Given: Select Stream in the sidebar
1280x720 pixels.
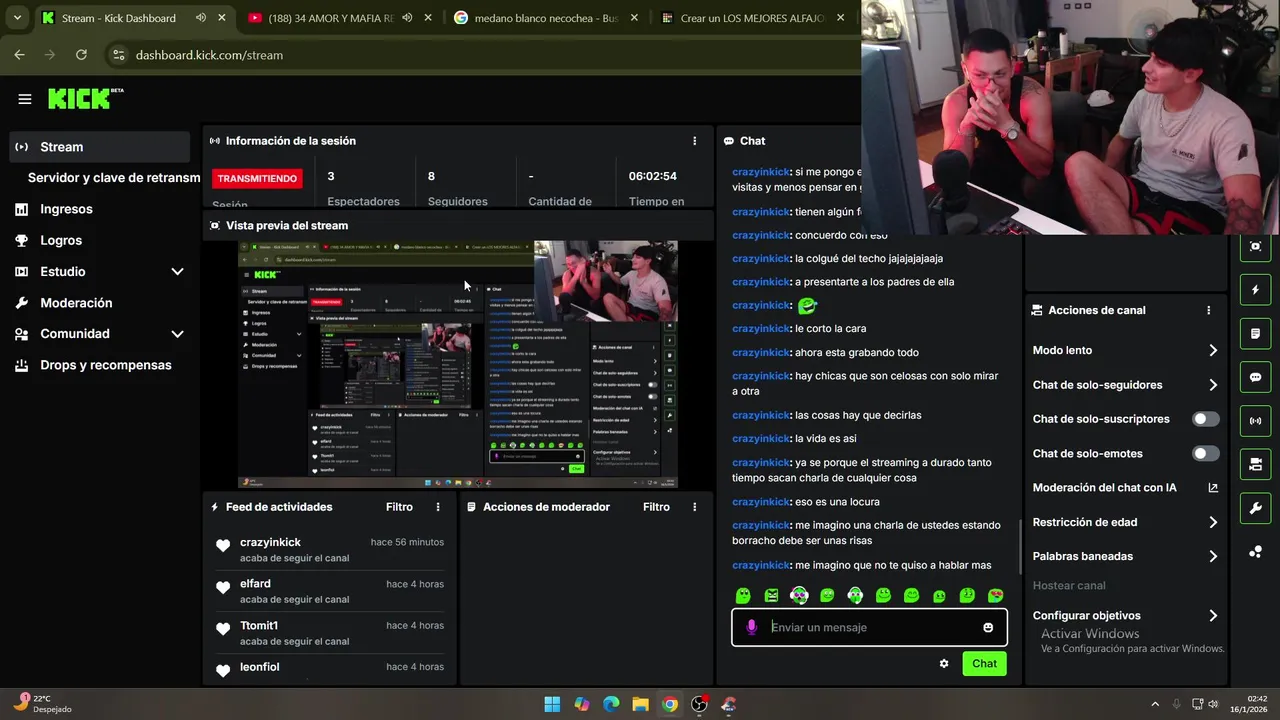Looking at the screenshot, I should pos(99,147).
